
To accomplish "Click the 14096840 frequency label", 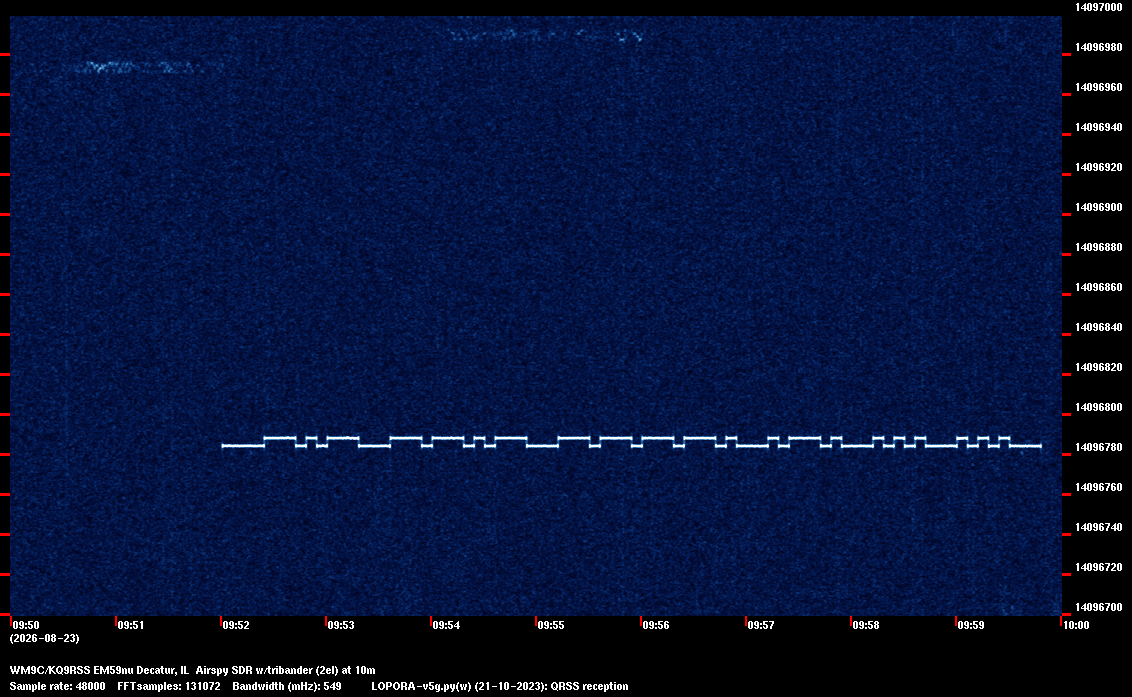I will click(x=1098, y=327).
